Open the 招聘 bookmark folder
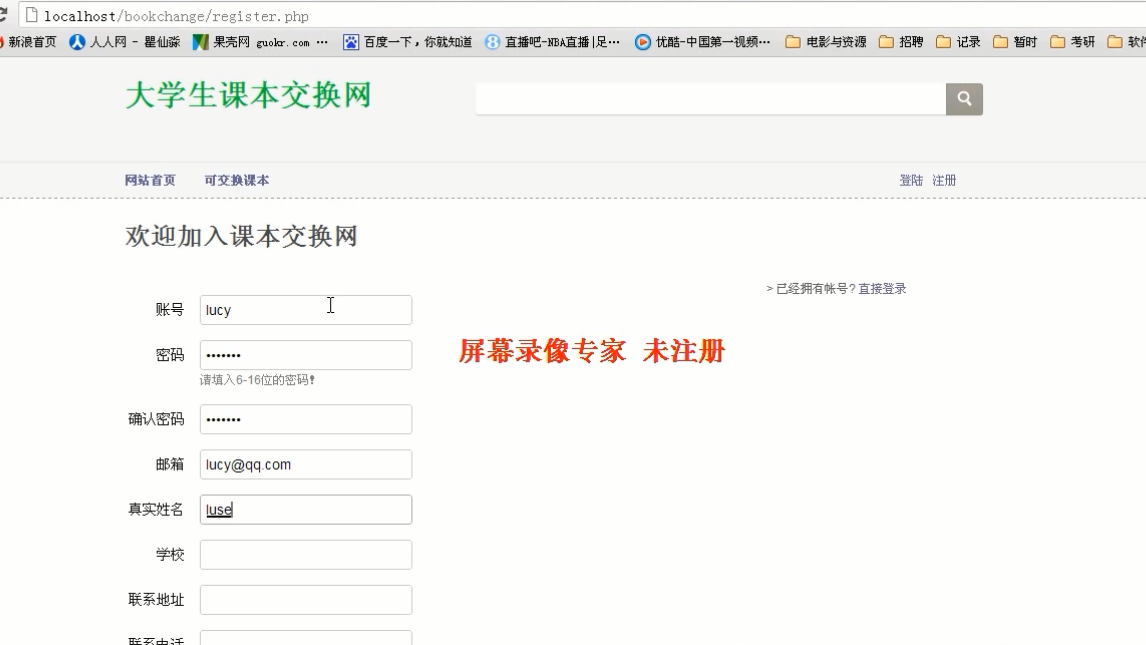This screenshot has width=1146, height=645. click(x=901, y=42)
